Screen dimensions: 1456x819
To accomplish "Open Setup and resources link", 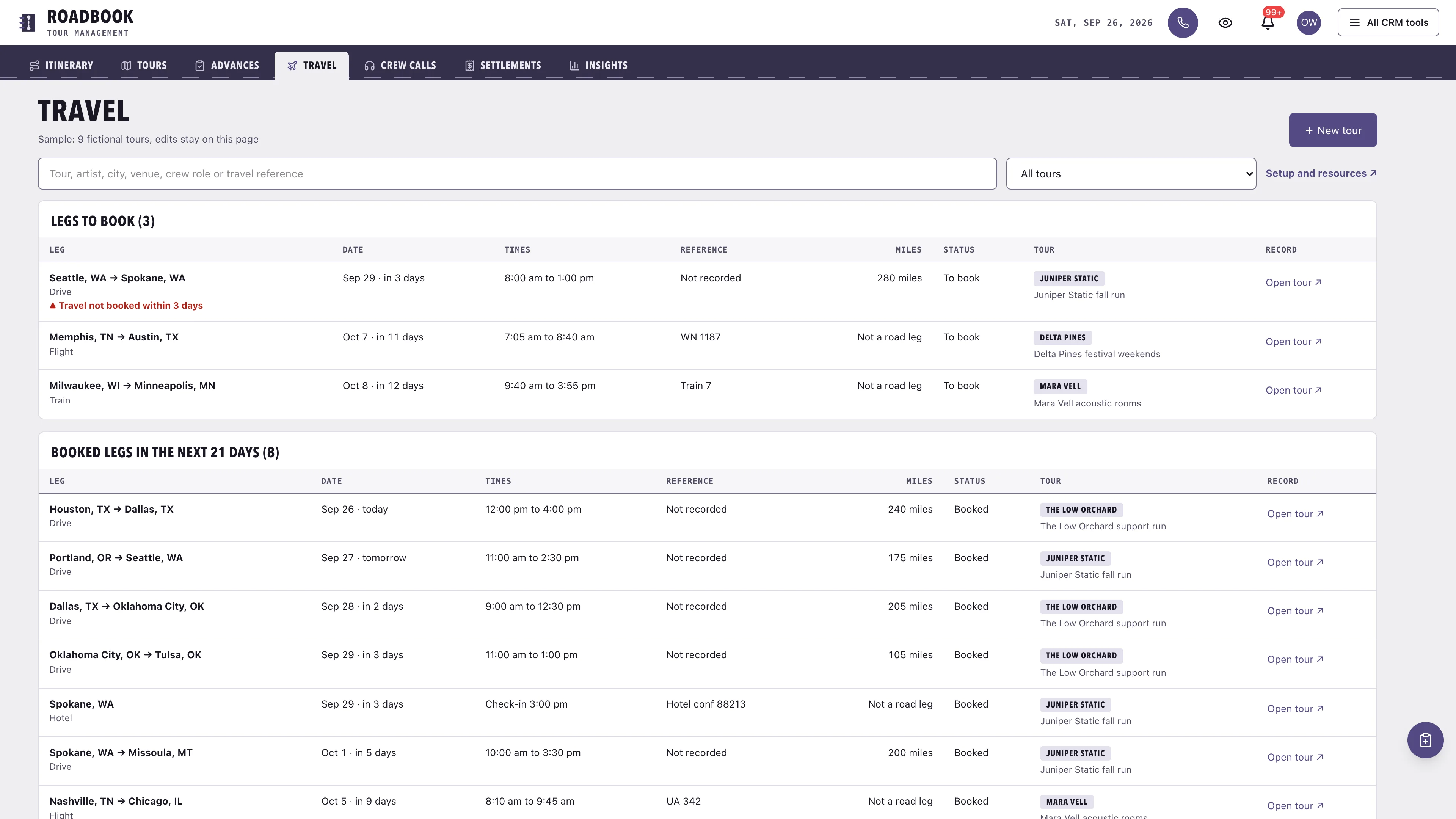I will click(x=1321, y=174).
